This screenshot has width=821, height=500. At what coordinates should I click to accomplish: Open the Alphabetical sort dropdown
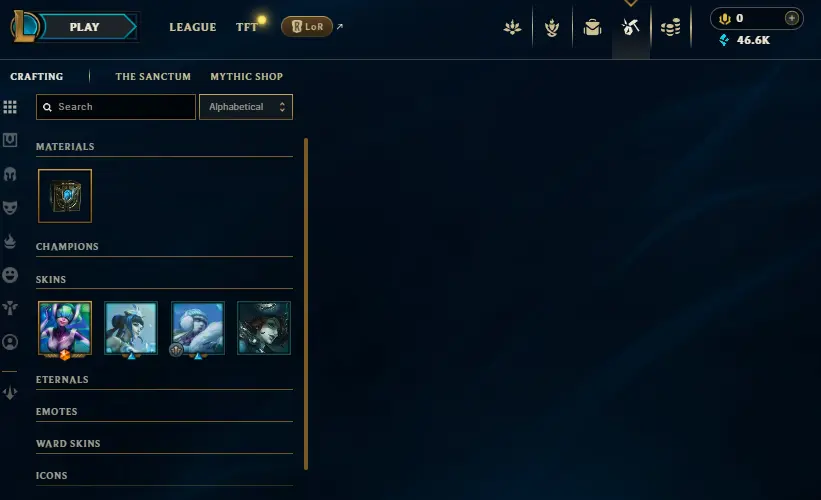pyautogui.click(x=246, y=107)
